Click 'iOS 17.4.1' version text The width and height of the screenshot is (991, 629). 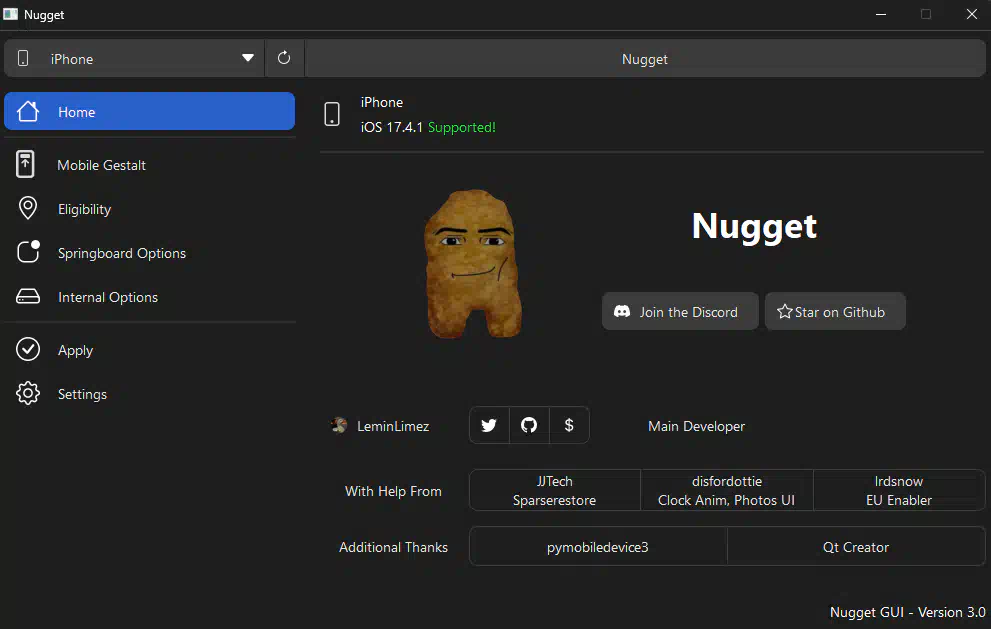(x=392, y=127)
